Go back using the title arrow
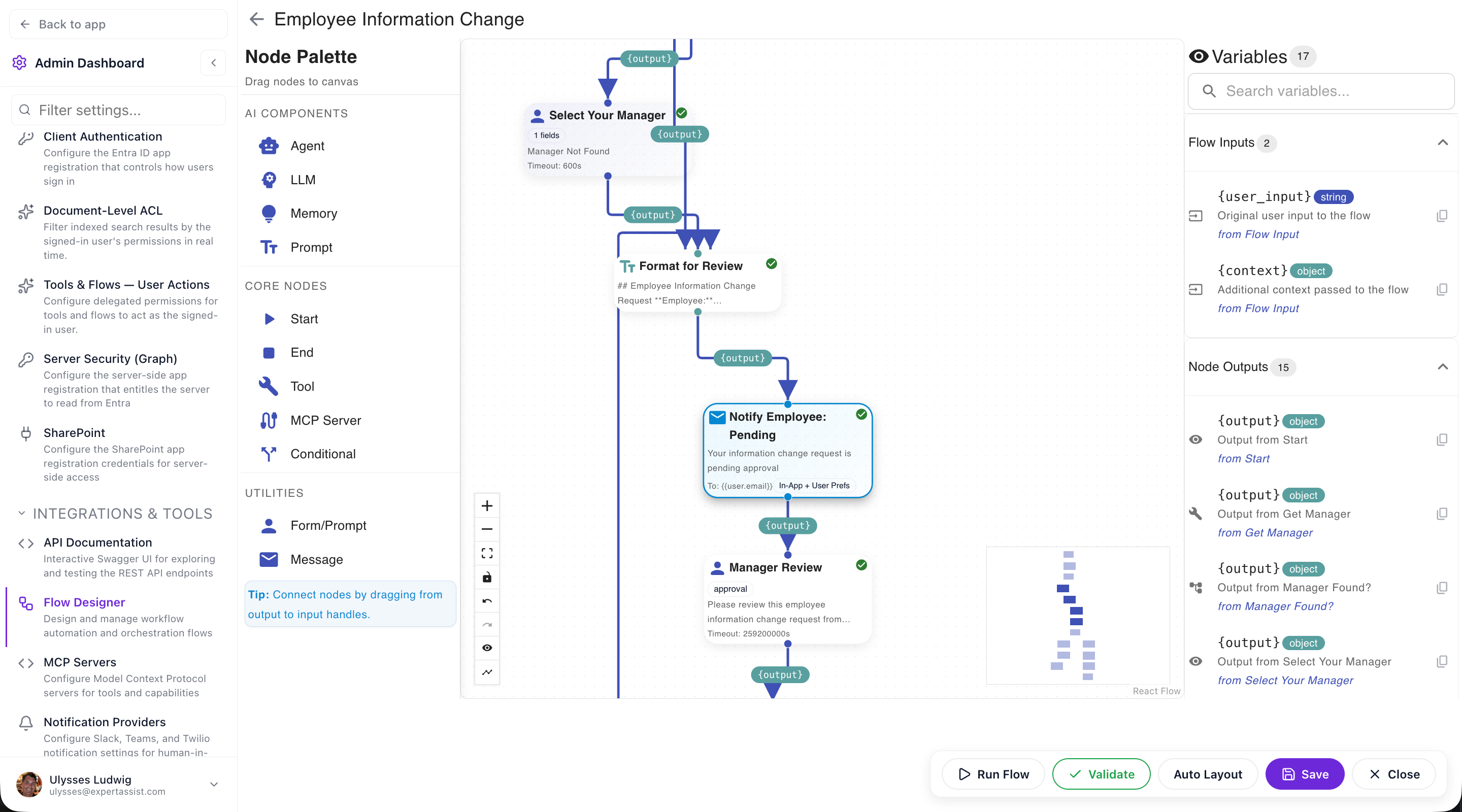This screenshot has height=812, width=1462. [x=257, y=19]
